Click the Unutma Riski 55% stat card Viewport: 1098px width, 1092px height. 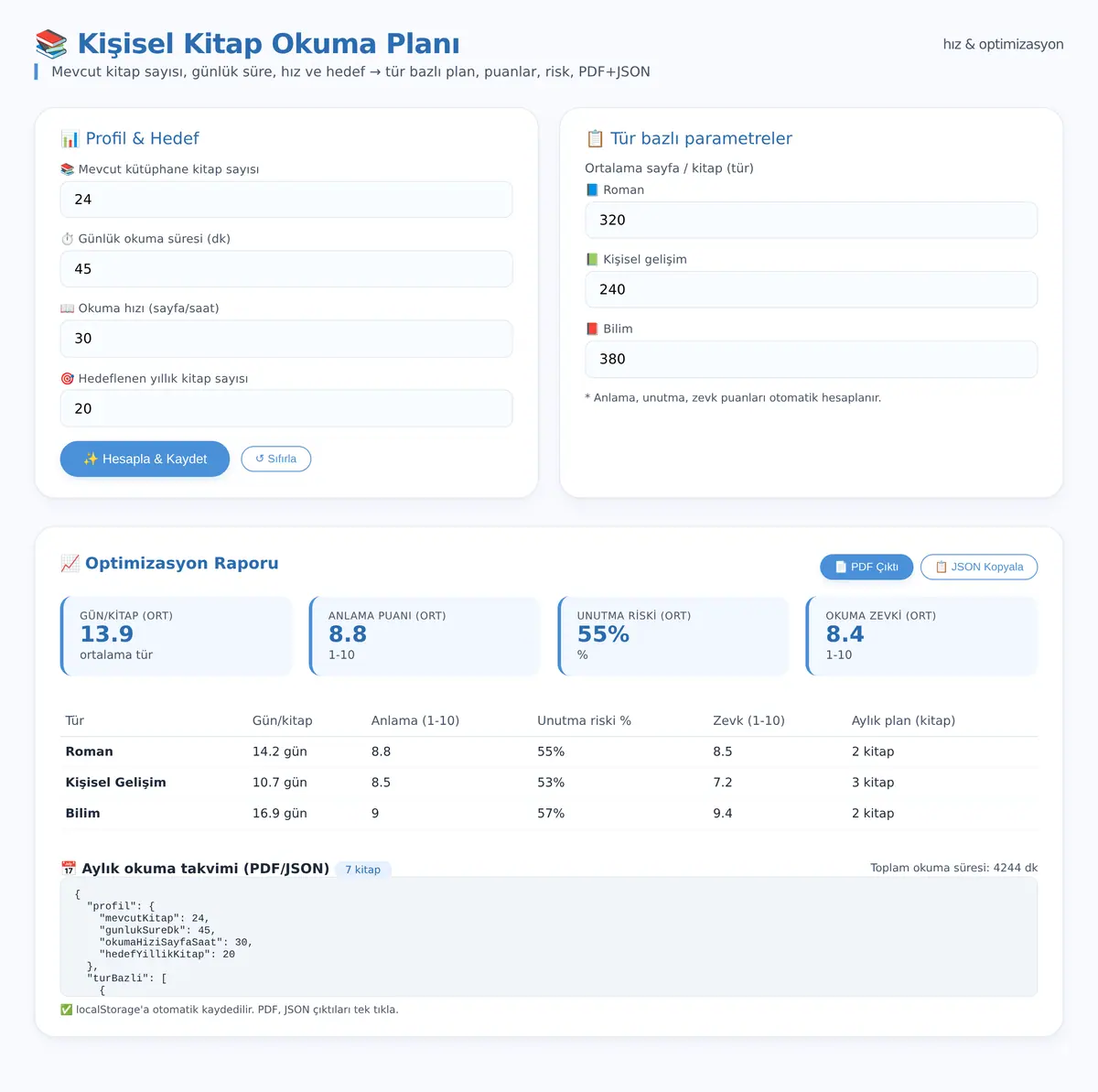[673, 636]
